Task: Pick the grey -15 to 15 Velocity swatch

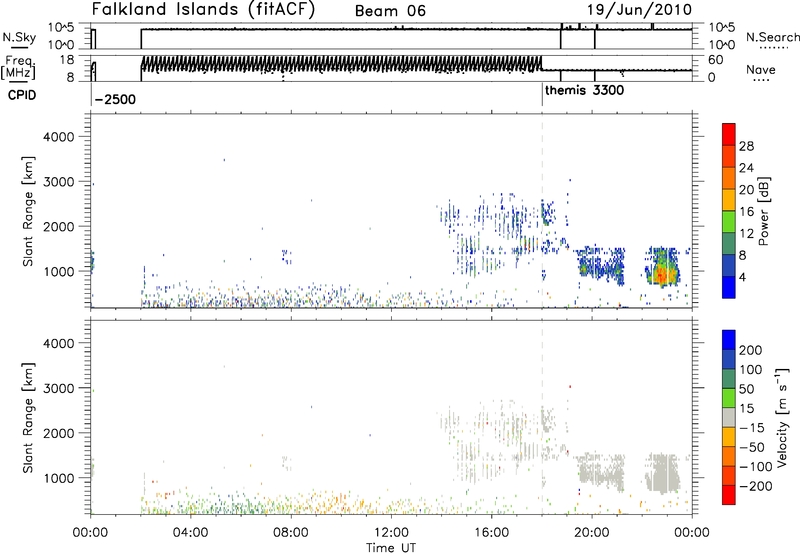Action: 729,417
